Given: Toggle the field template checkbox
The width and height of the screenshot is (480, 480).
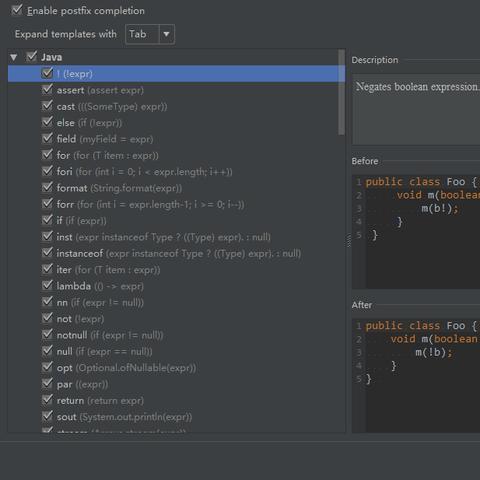Looking at the screenshot, I should (x=47, y=139).
